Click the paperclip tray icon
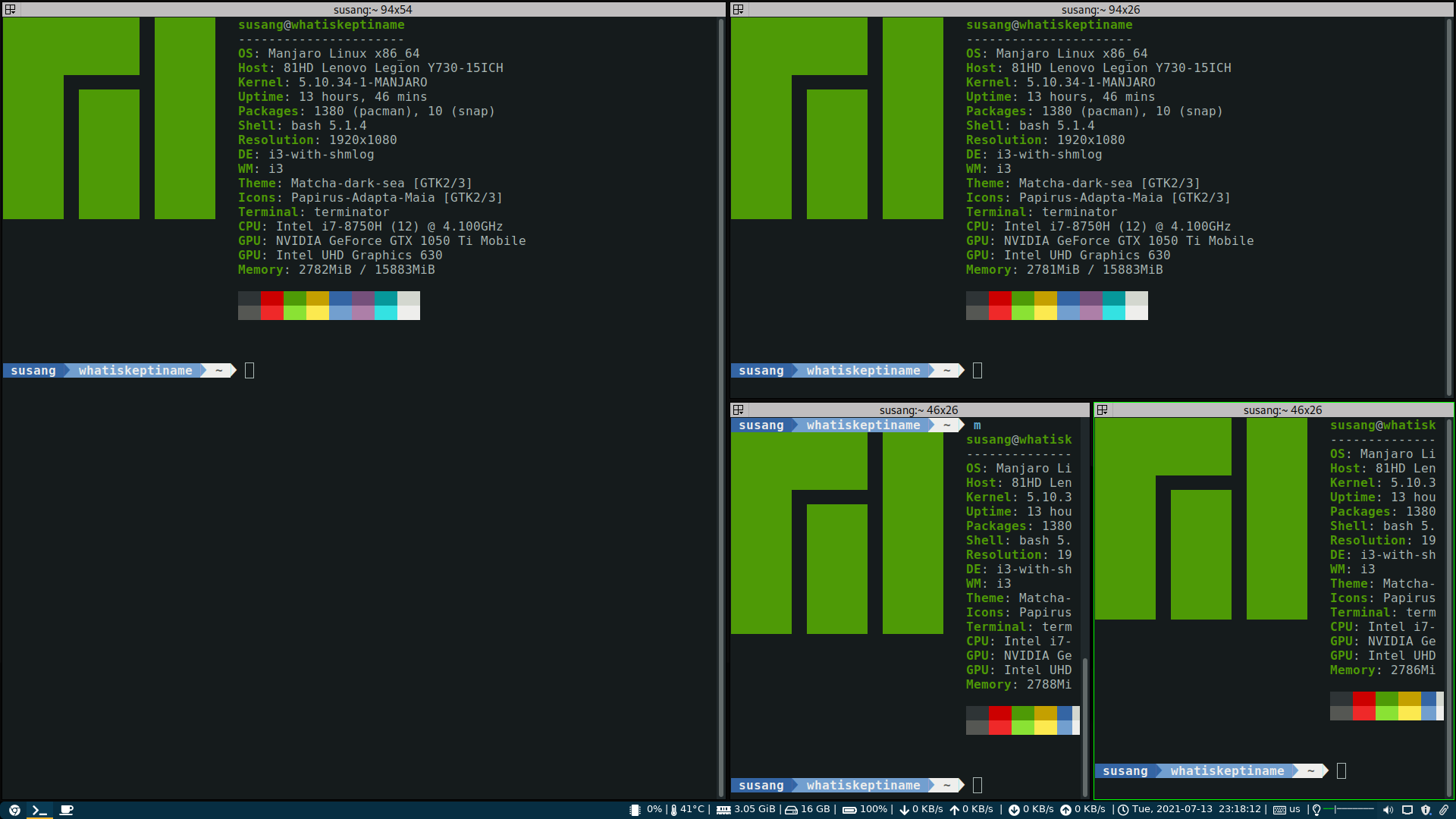 click(x=1444, y=810)
